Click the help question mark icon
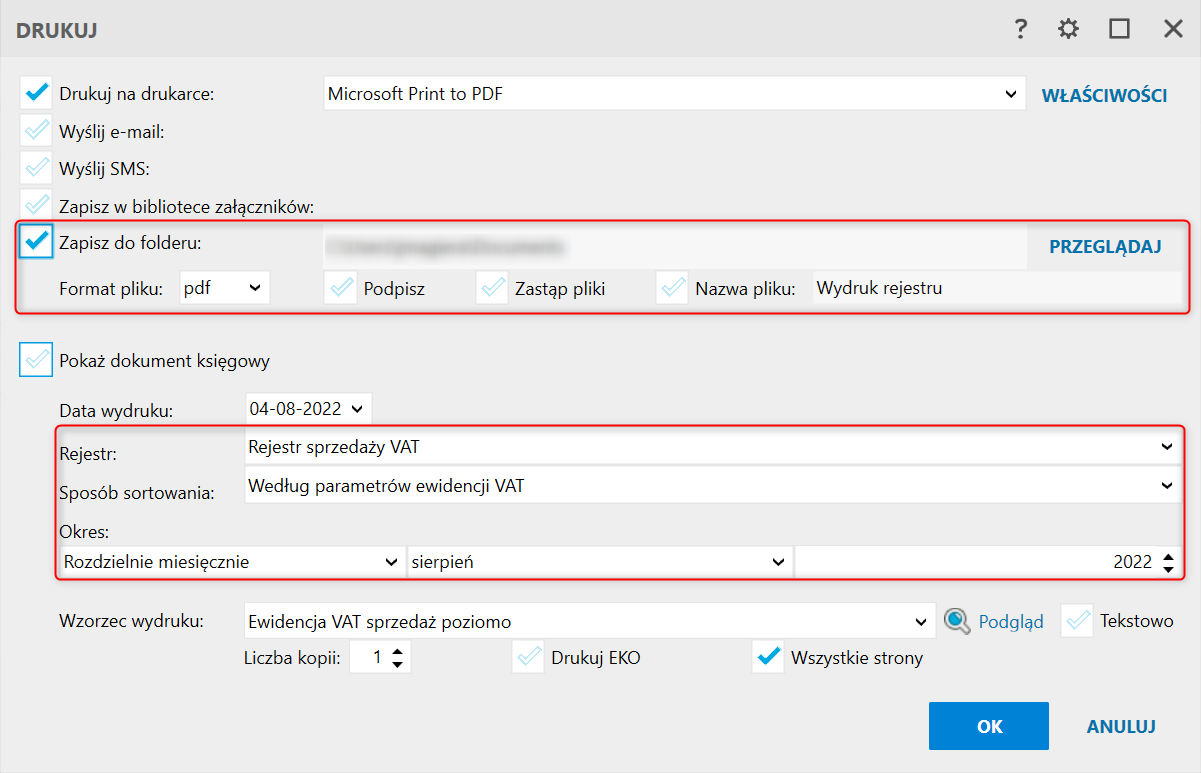The image size is (1201, 773). pos(1020,29)
